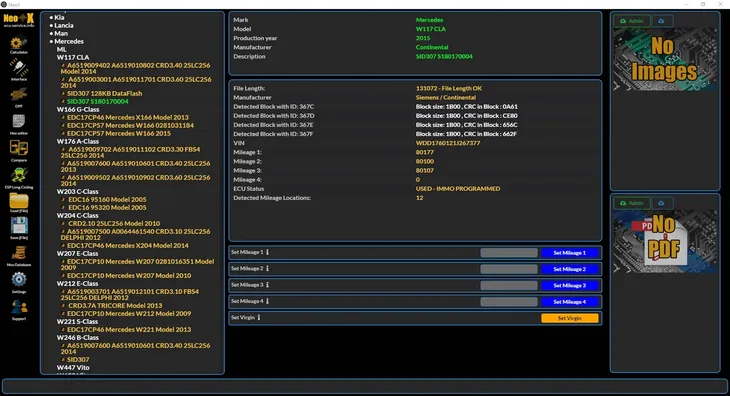Focus the Set Mileage 3 input field
730x396 pixels.
pos(509,285)
